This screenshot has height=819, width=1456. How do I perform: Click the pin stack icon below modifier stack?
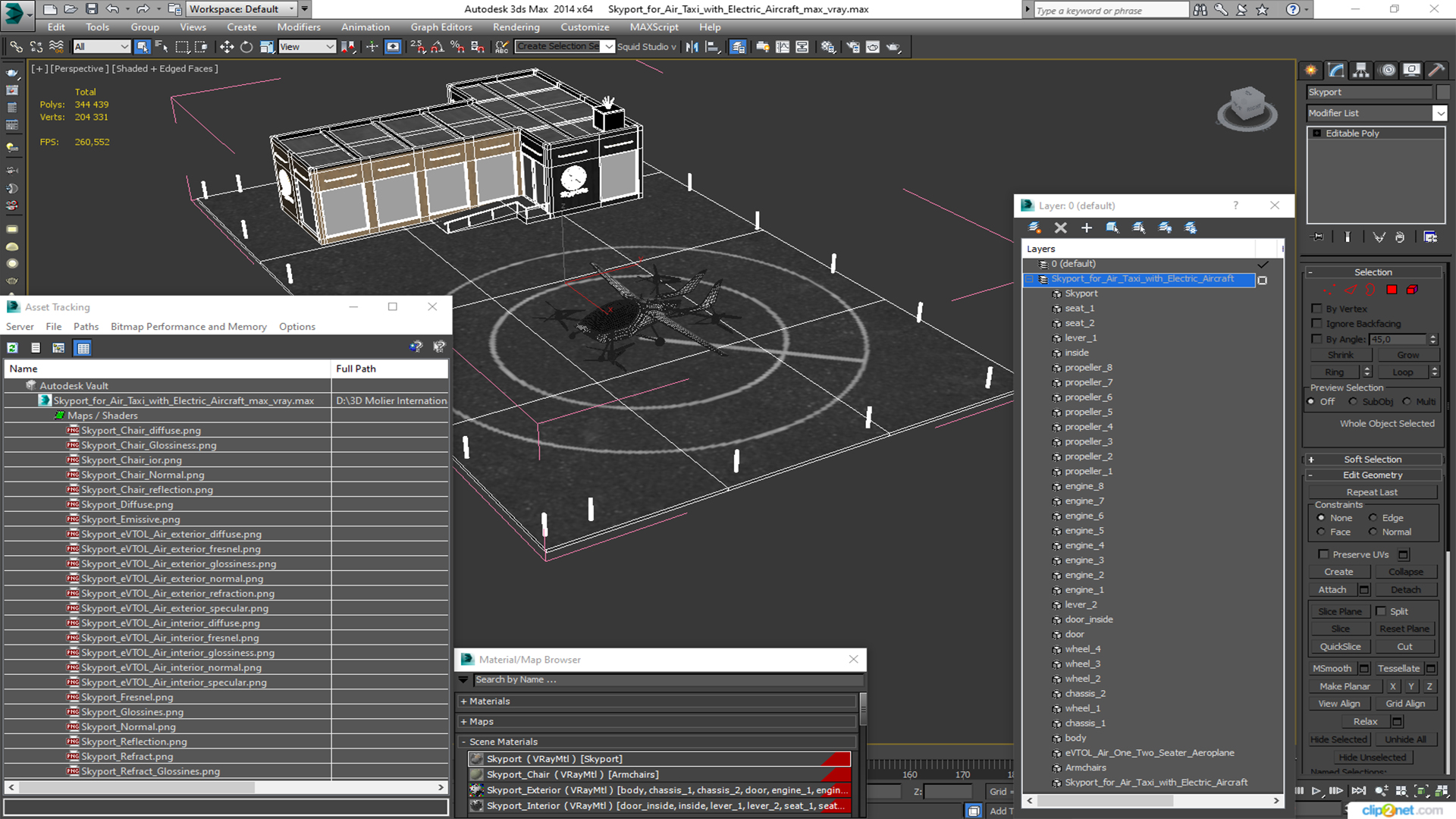(1318, 237)
